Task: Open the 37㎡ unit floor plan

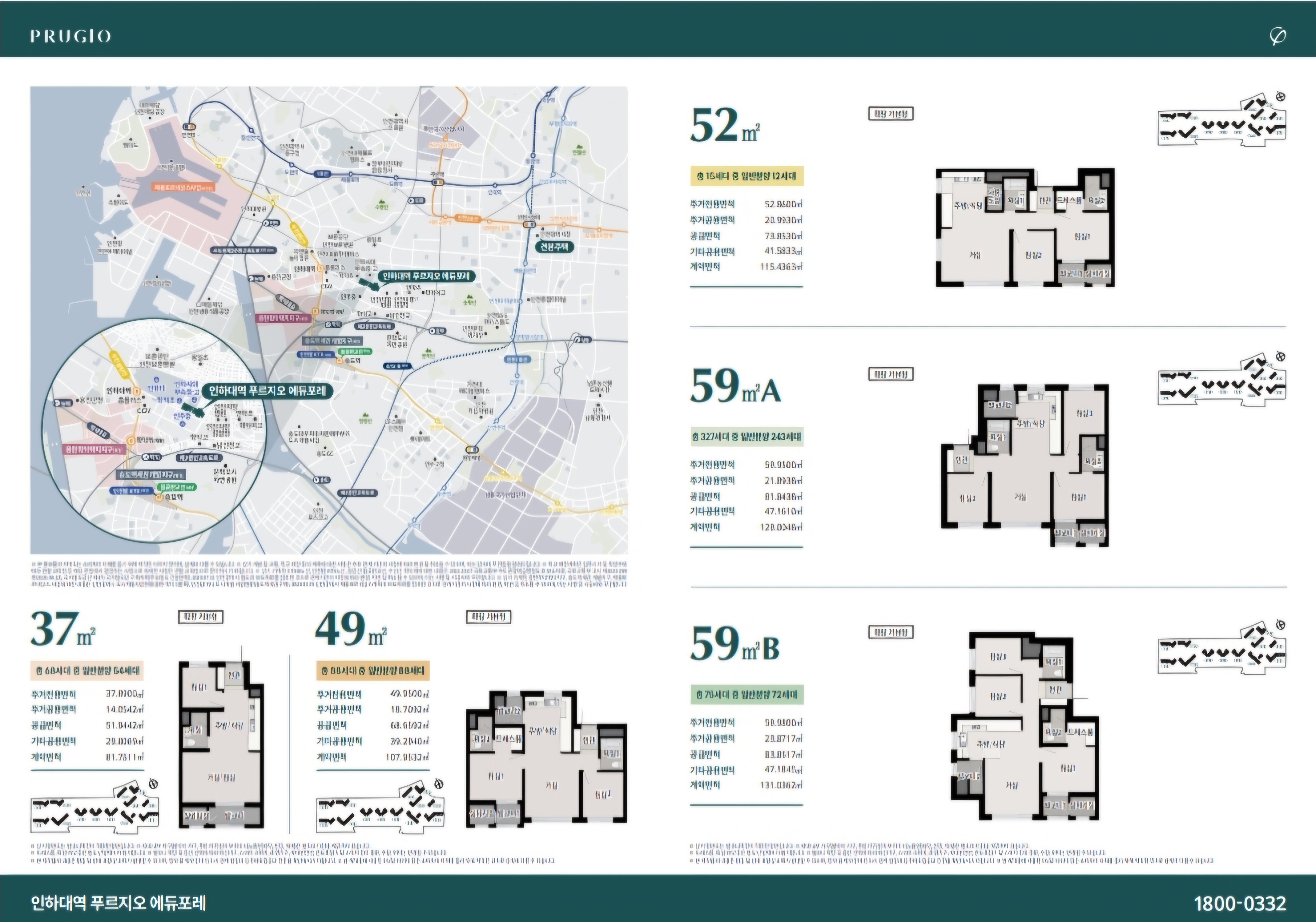Action: (x=221, y=744)
